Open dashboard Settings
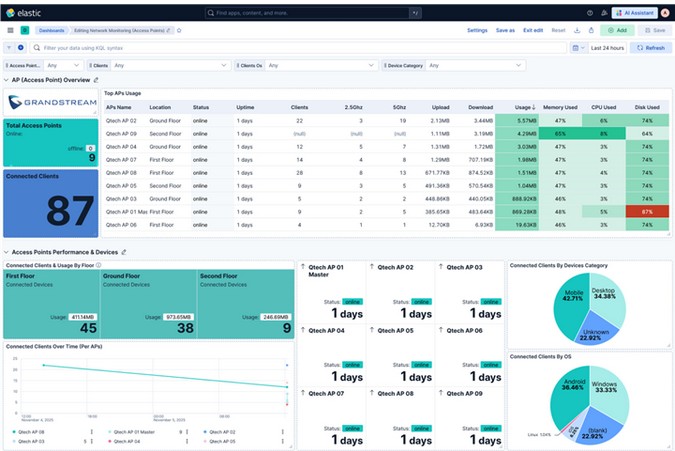This screenshot has width=675, height=451. 477,30
